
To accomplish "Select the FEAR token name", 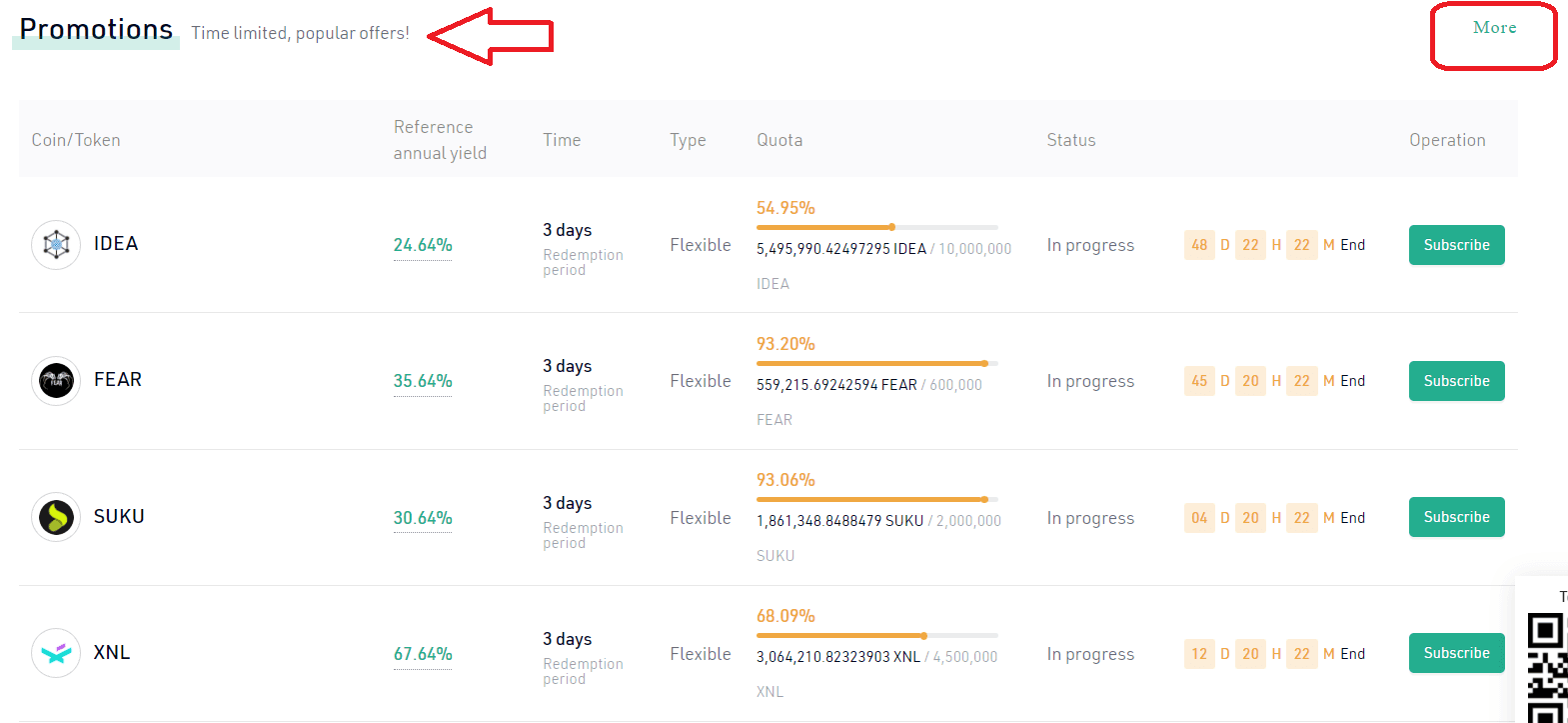I will (118, 380).
